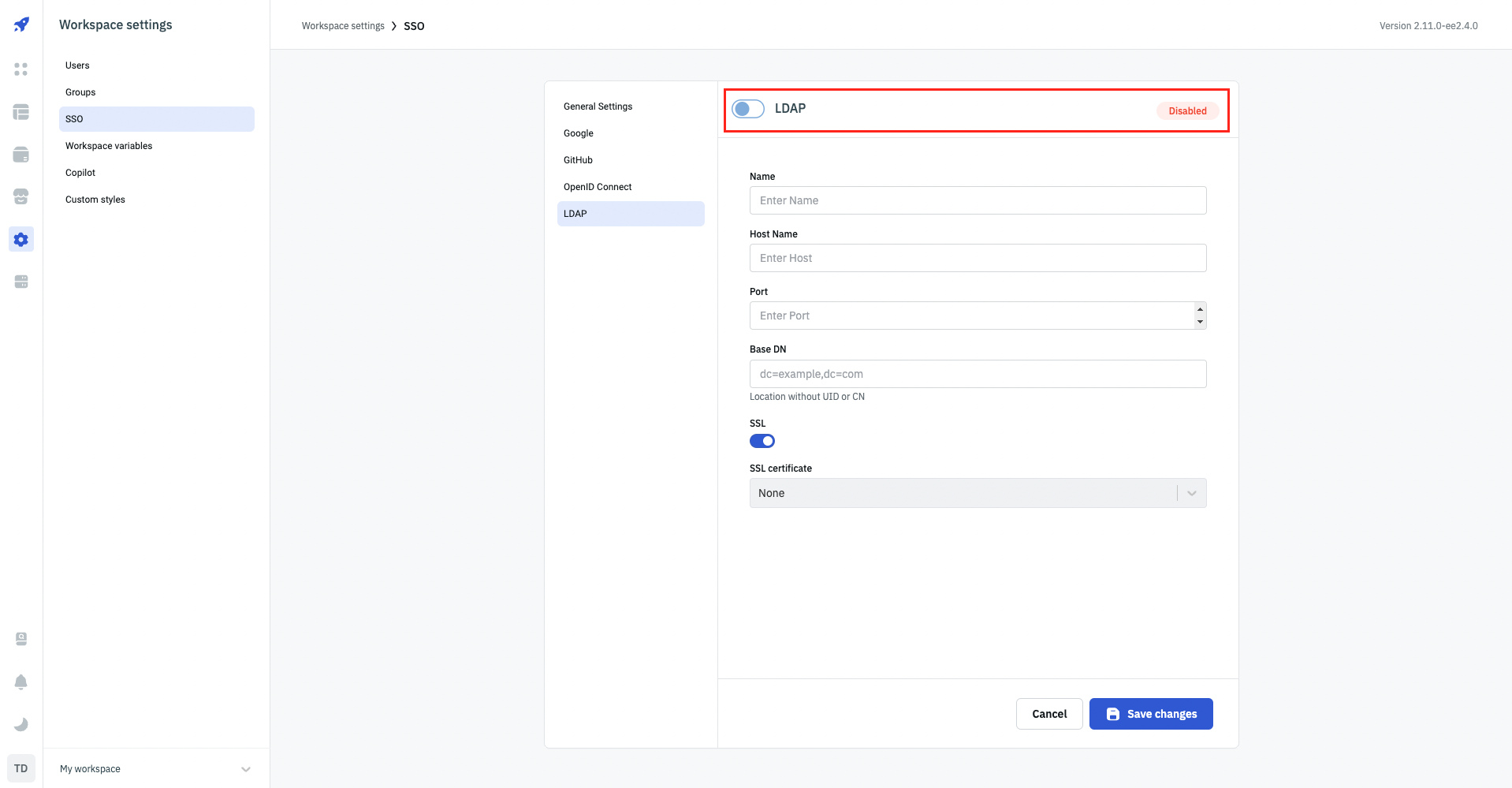Image resolution: width=1512 pixels, height=788 pixels.
Task: Open OpenID Connect settings tab
Action: [x=598, y=187]
